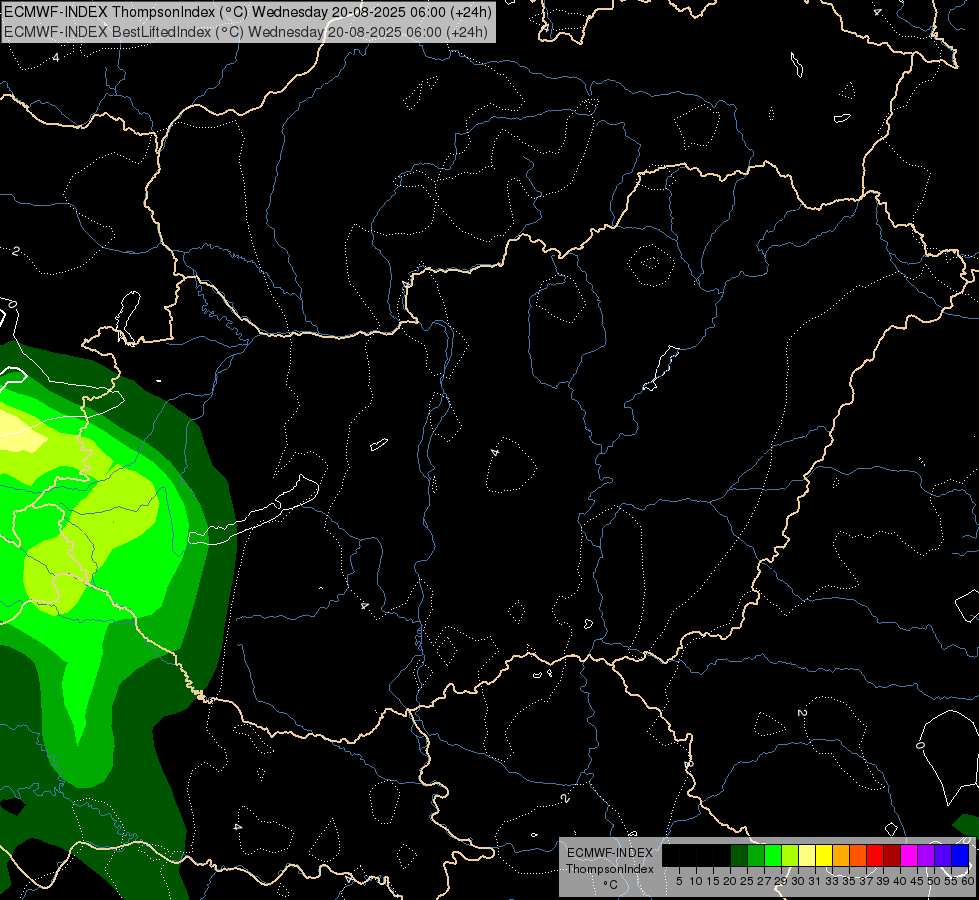Select the orange legend swatch (33–35)
The image size is (979, 900).
point(841,855)
